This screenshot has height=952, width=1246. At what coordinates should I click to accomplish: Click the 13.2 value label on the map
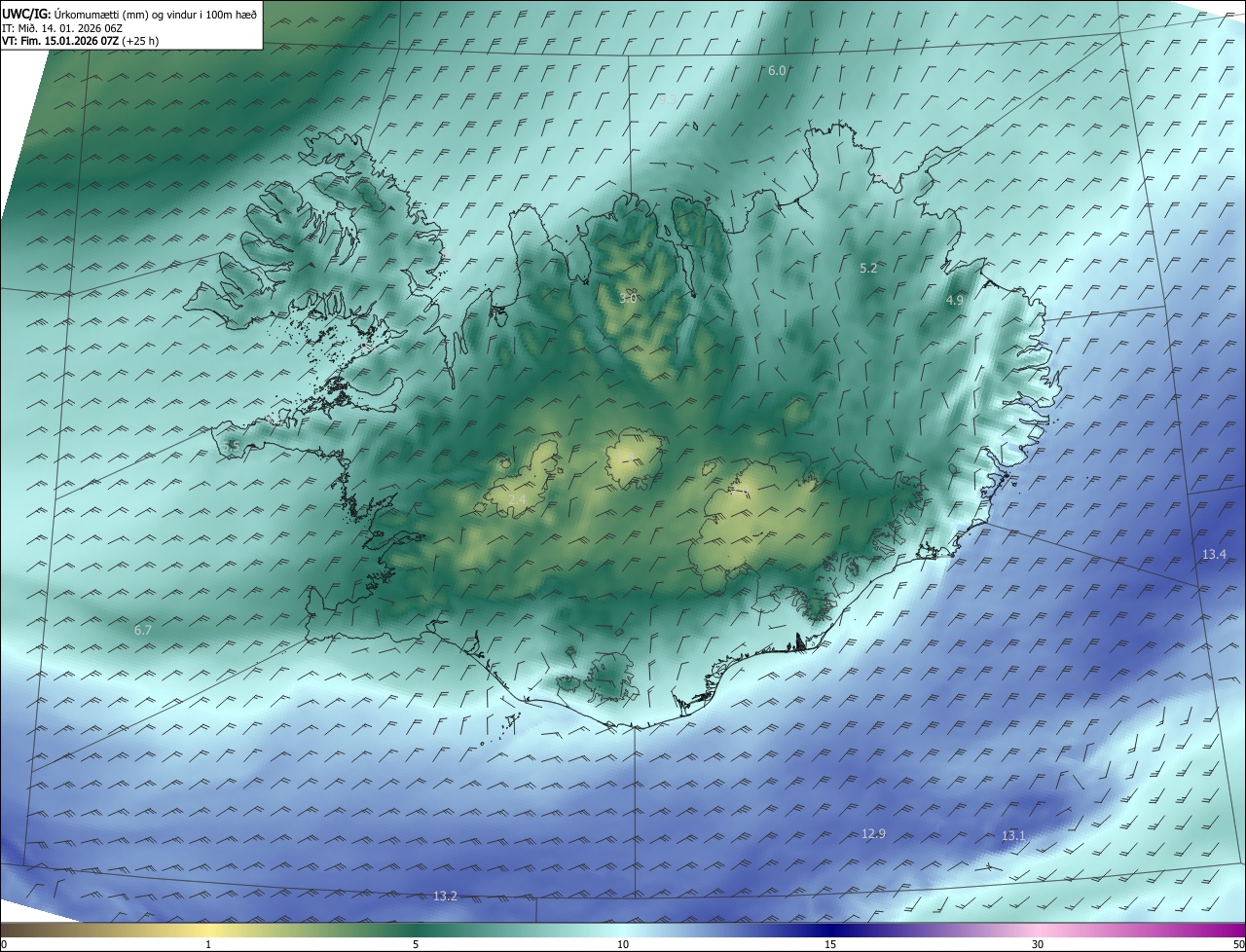[x=445, y=897]
